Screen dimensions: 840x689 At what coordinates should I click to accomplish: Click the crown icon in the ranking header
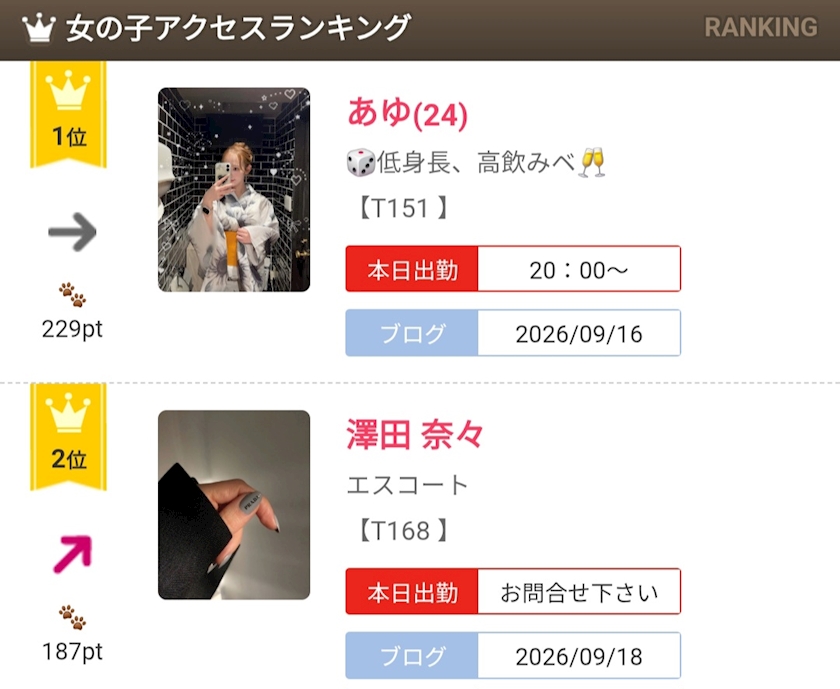point(39,28)
